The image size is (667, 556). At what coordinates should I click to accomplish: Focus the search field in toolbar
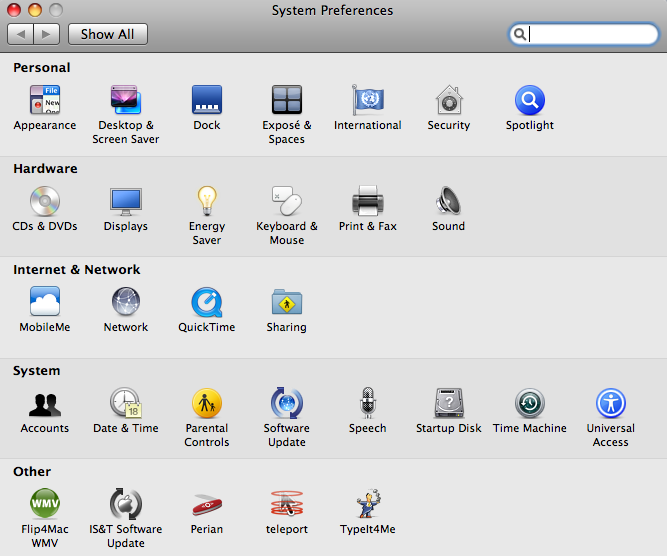click(x=584, y=34)
